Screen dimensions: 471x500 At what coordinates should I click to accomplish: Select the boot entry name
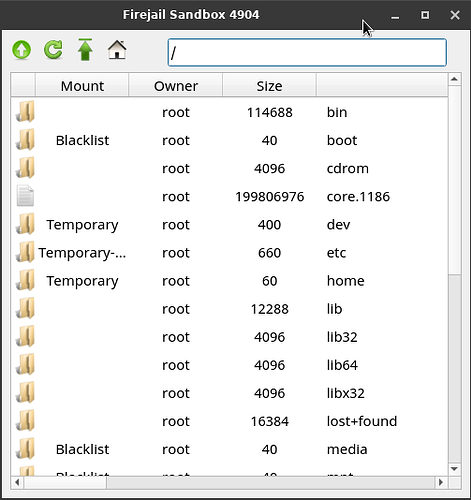(342, 140)
